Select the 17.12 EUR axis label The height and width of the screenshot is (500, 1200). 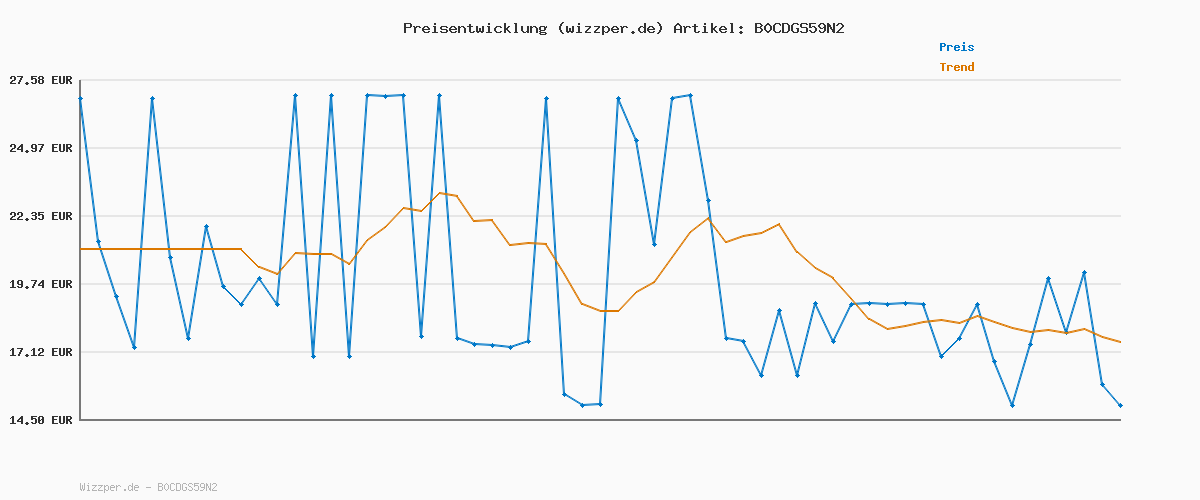coord(40,352)
